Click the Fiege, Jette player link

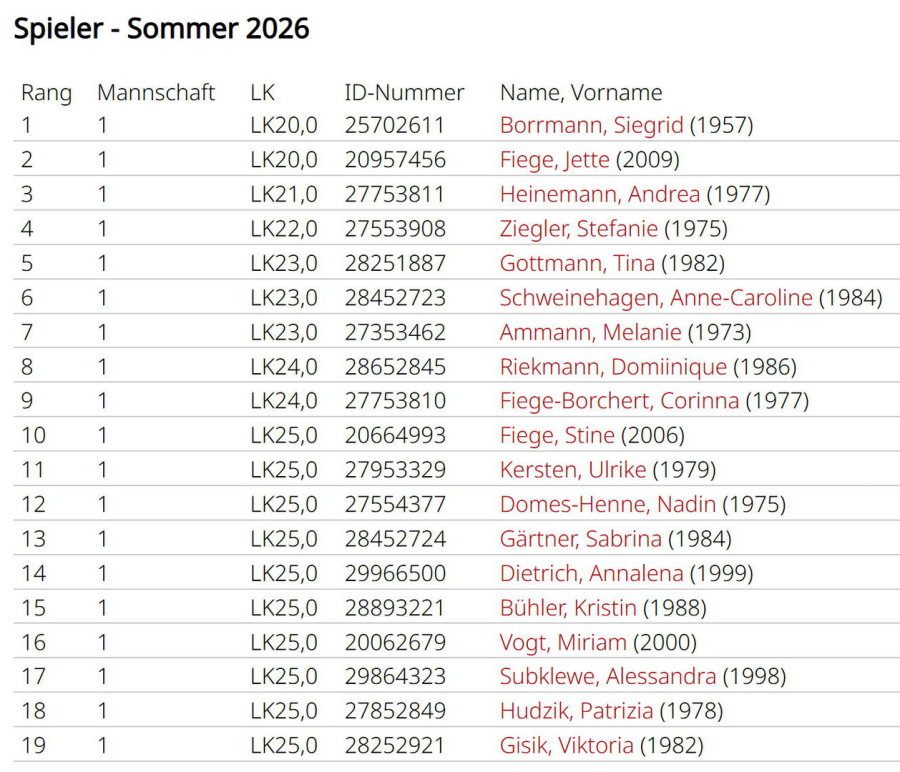click(x=554, y=160)
